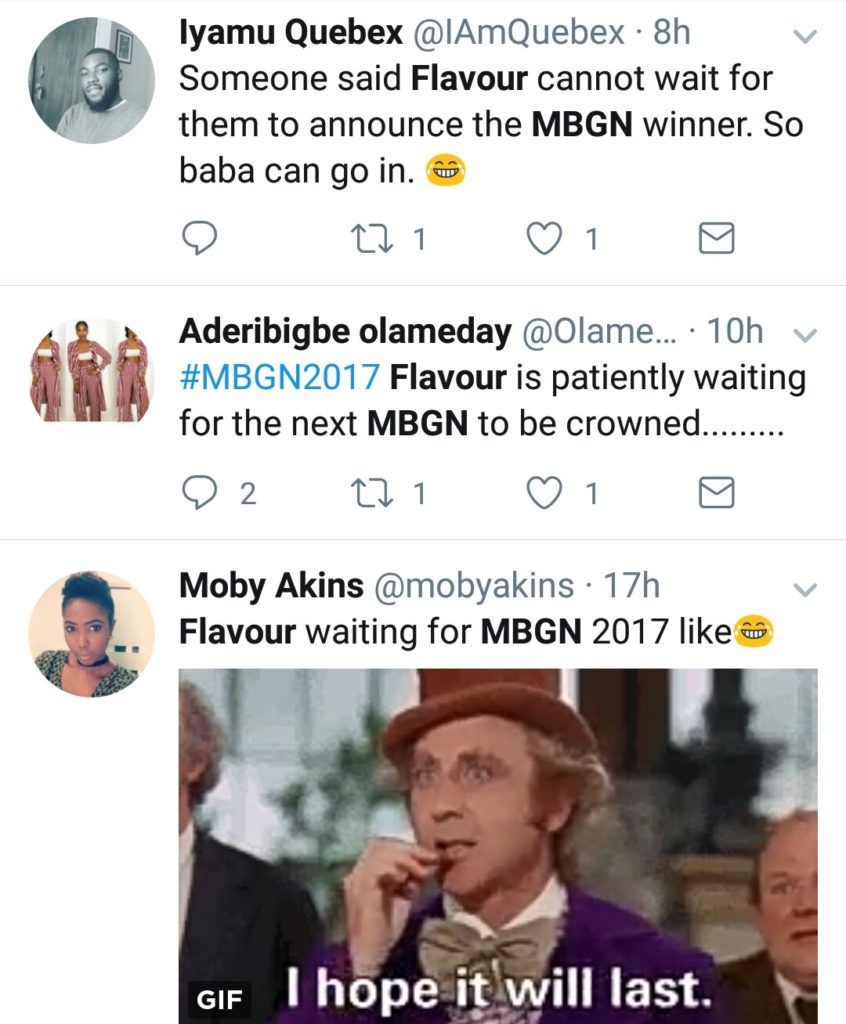Open the #MBGN2017 hashtag
The image size is (846, 1024).
[x=279, y=377]
